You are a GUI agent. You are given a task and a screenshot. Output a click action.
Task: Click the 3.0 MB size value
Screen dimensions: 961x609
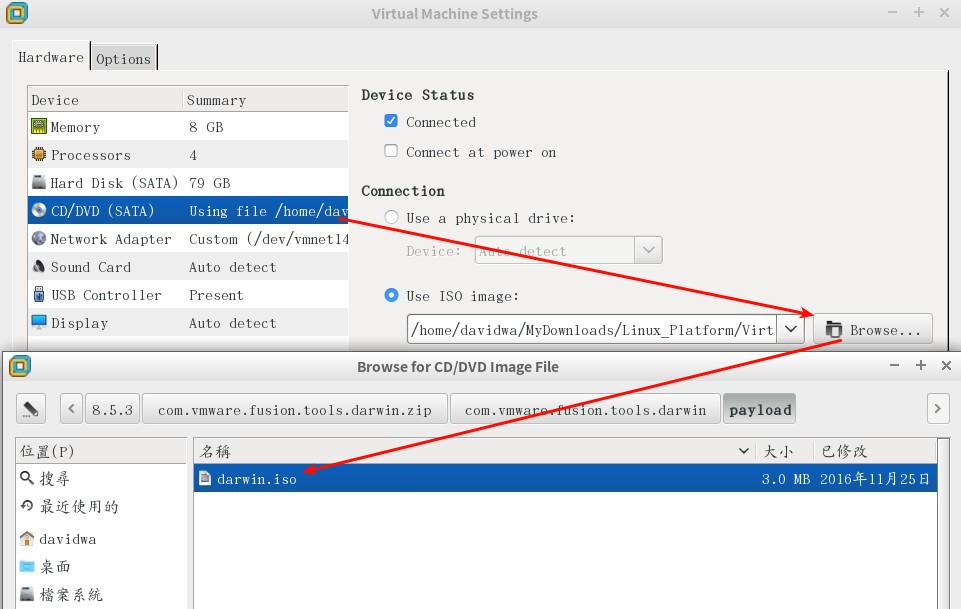tap(785, 479)
